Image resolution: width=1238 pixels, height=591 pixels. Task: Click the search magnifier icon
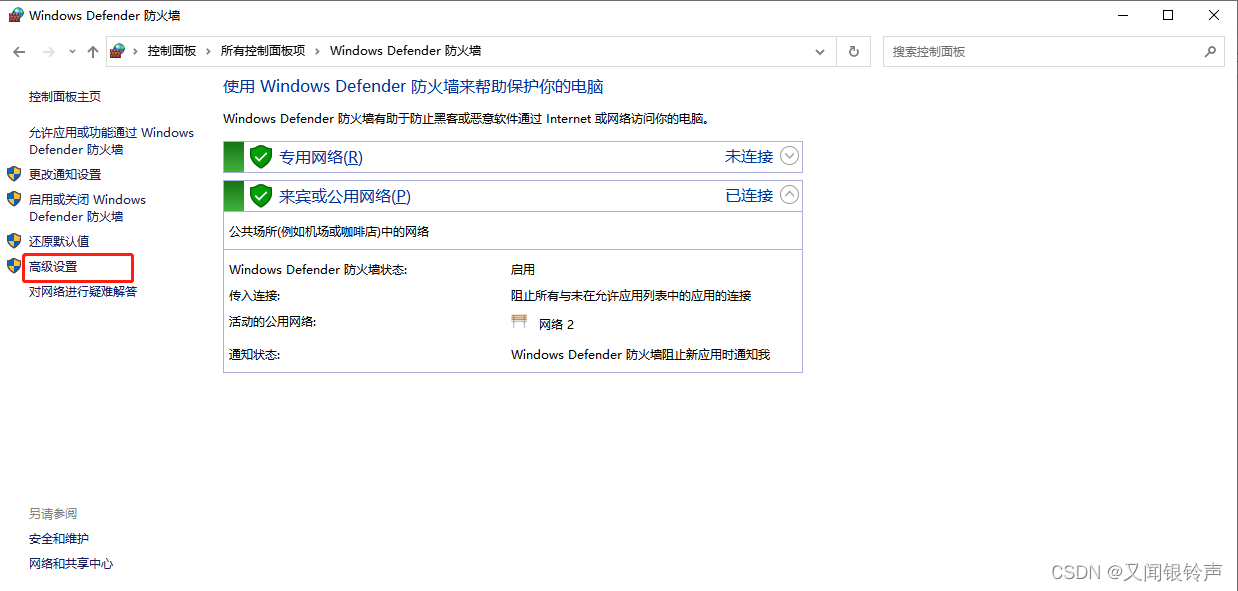tap(1210, 51)
